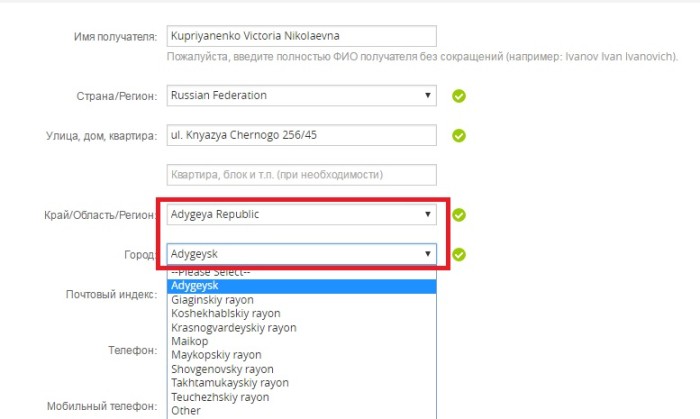
Task: Pick Krasnogvardeyskiy rayon from the list
Action: [301, 327]
